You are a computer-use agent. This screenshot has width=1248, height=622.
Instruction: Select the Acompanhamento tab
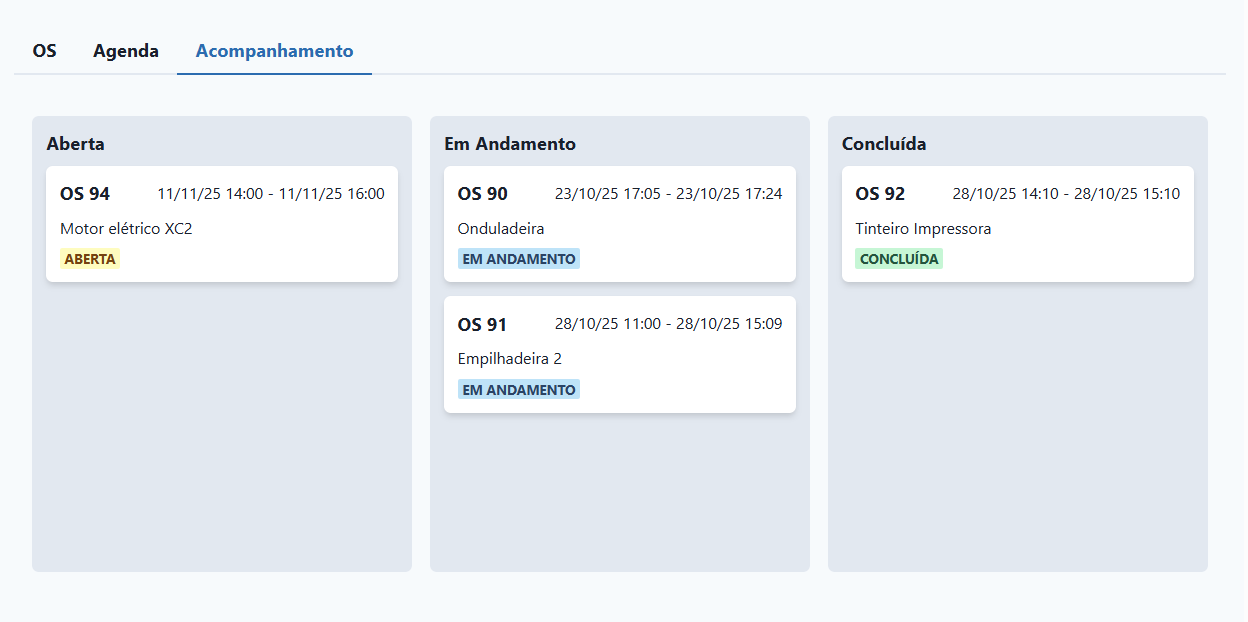click(274, 51)
